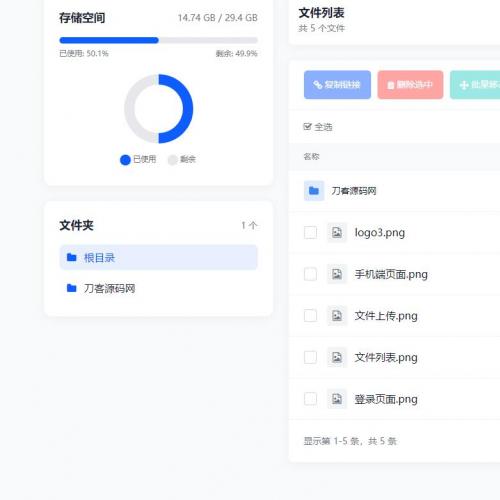Click the folder icon next to 根目录
This screenshot has height=500, width=500.
[x=72, y=257]
